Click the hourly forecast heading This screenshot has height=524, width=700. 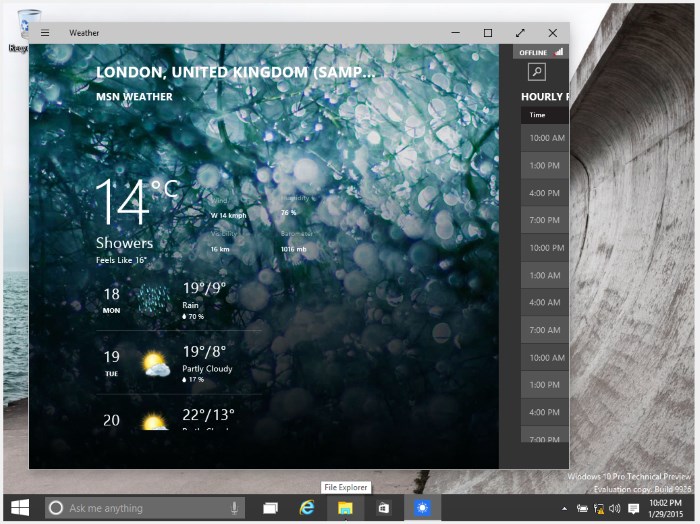tap(545, 97)
